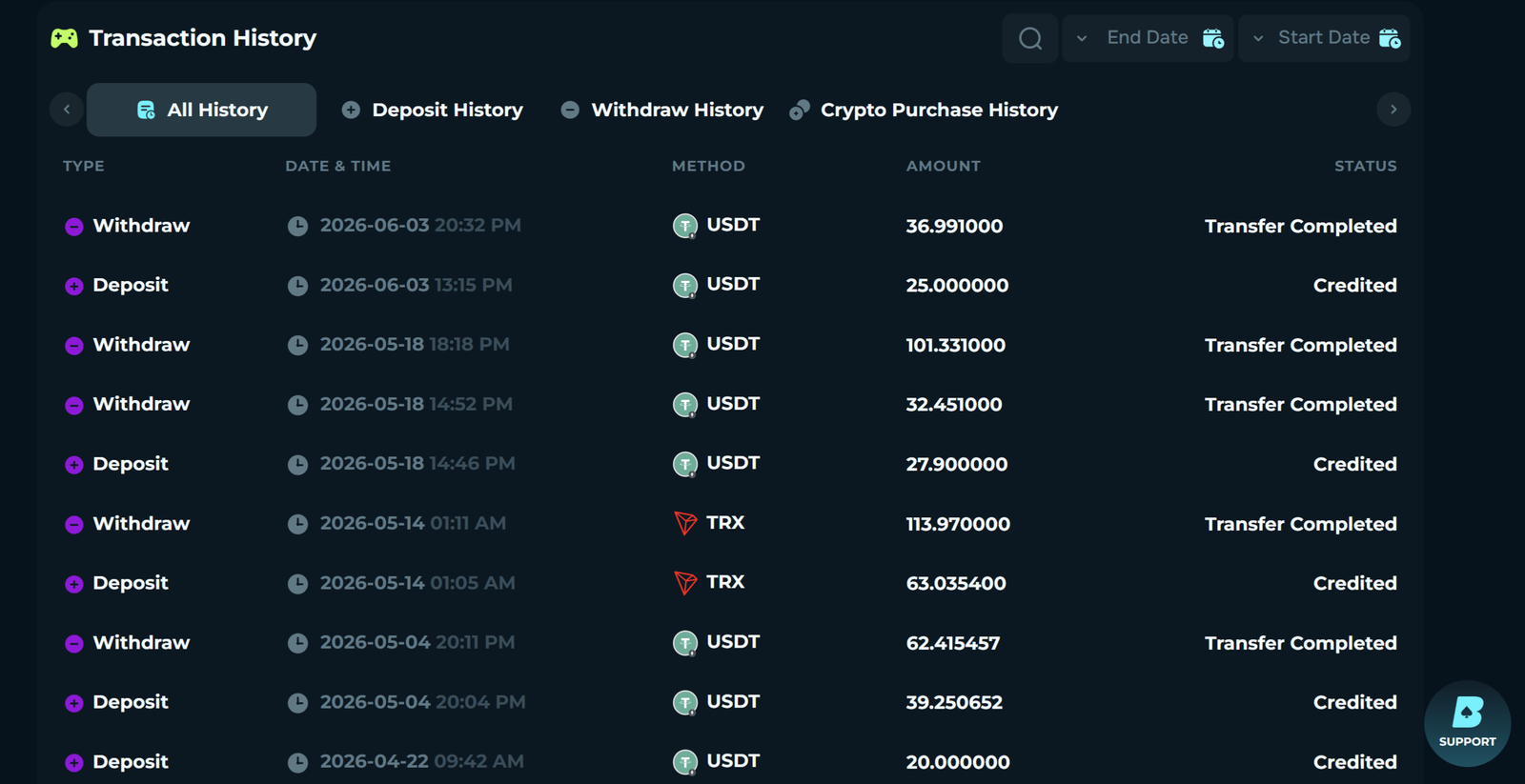1525x784 pixels.
Task: Click the clock icon for 2026-05-18 18:18 PM
Action: click(297, 345)
